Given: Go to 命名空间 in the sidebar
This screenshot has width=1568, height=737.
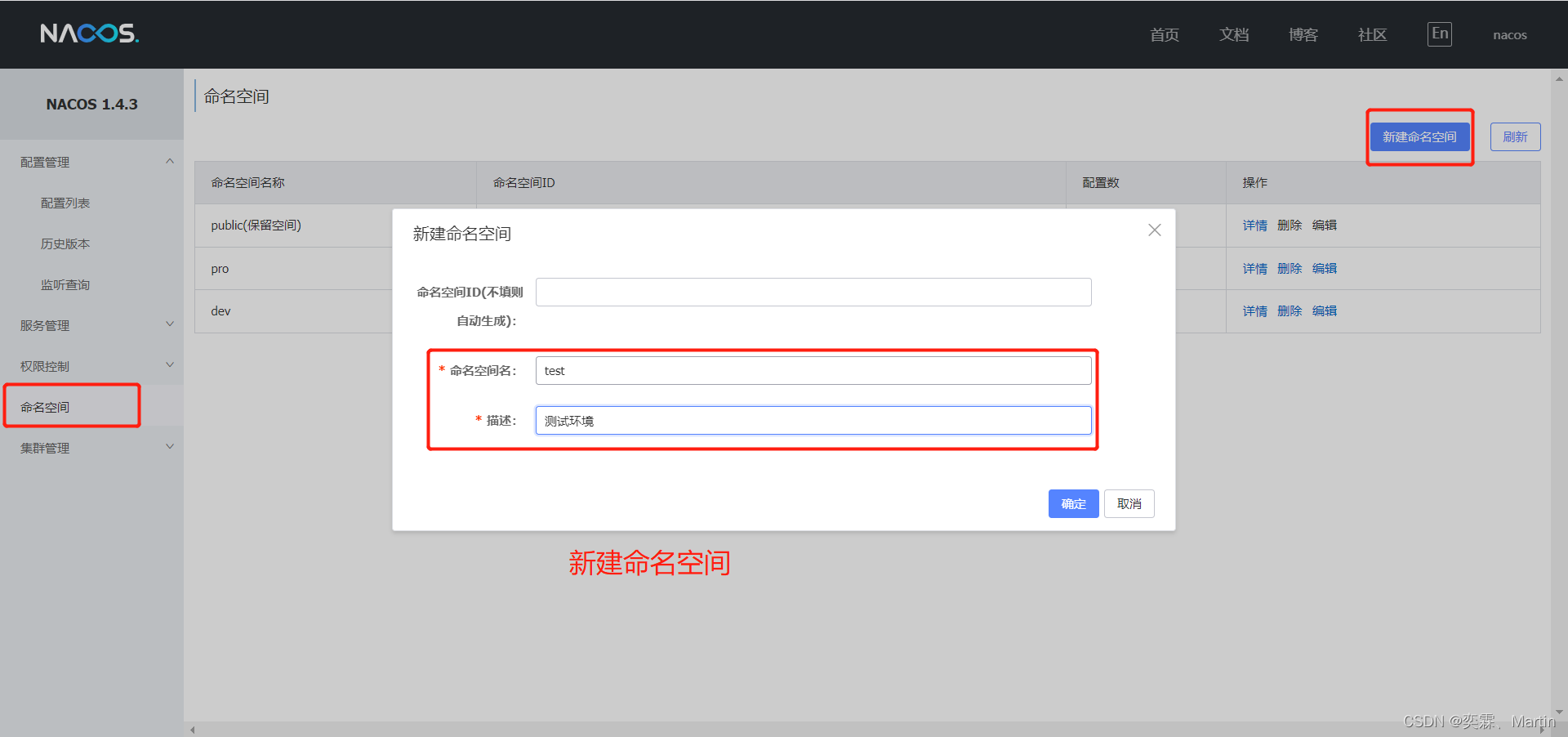Looking at the screenshot, I should point(46,407).
